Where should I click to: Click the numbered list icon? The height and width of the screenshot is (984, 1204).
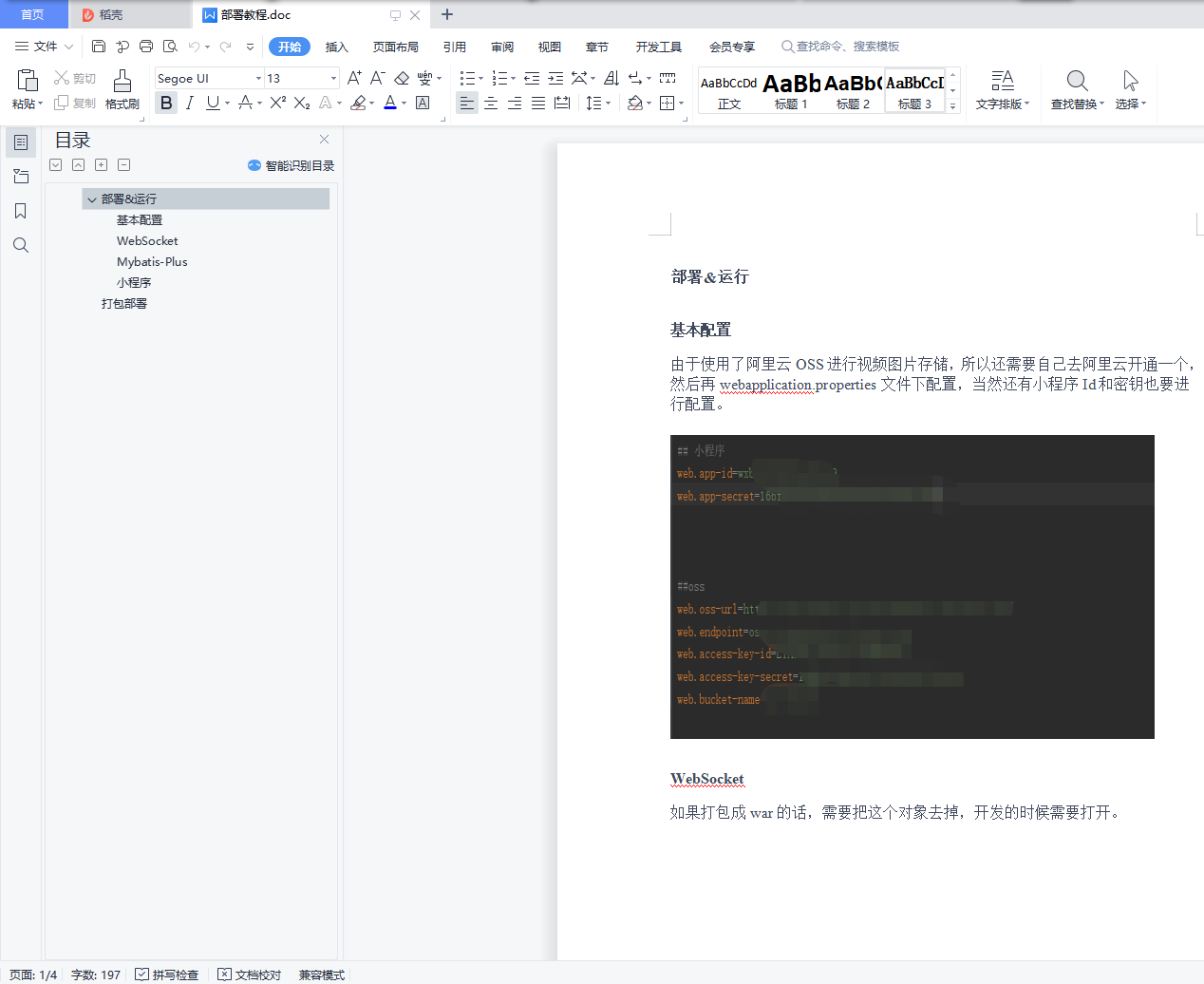499,78
